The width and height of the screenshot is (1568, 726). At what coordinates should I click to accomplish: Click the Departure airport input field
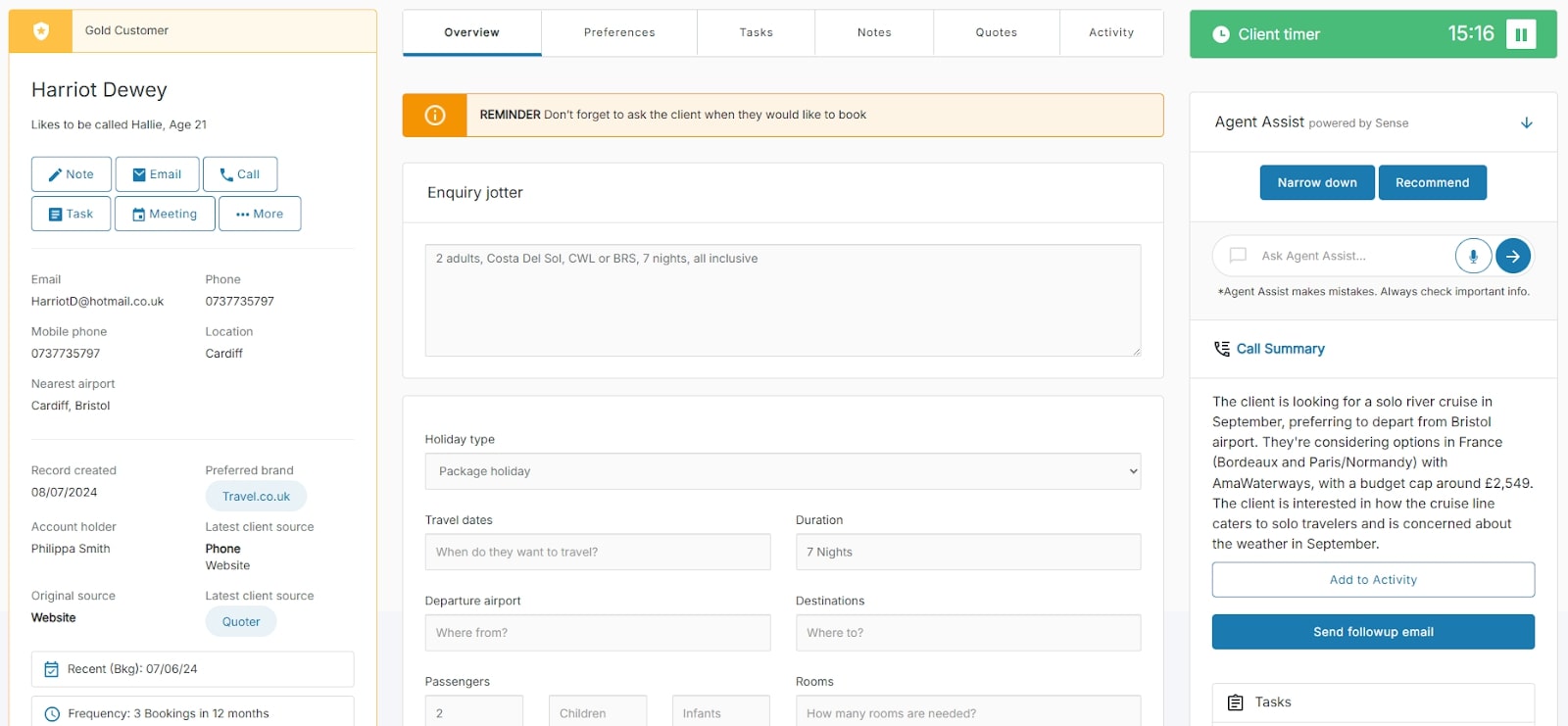597,633
